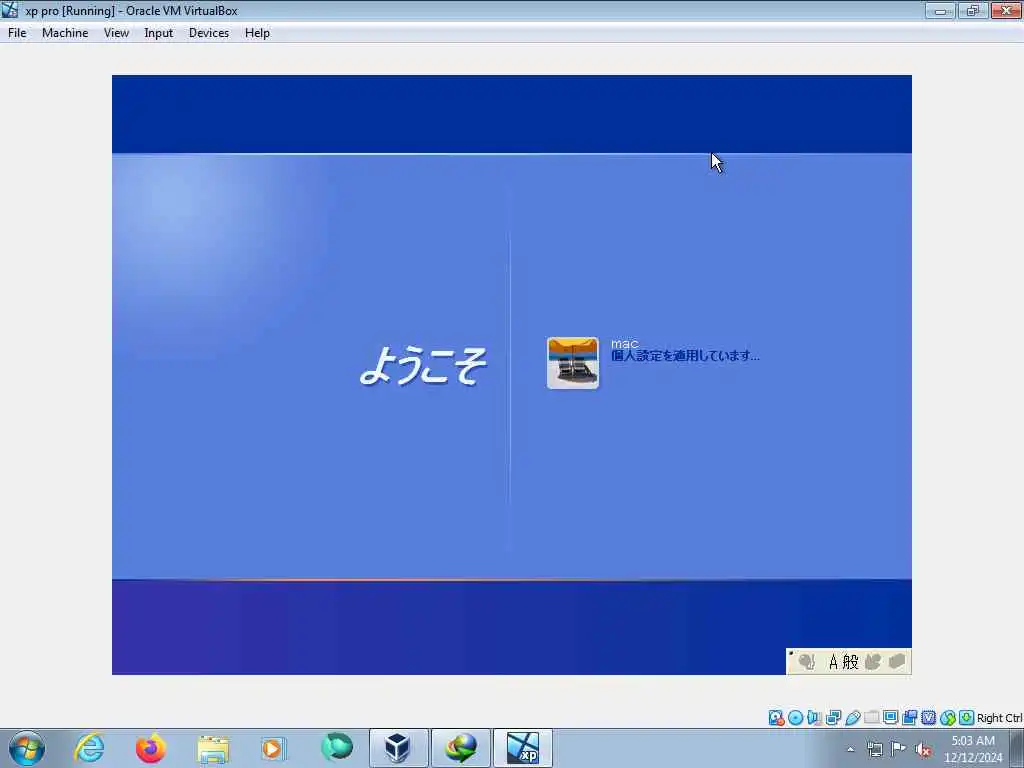Viewport: 1024px width, 768px height.
Task: Open the View menu
Action: (116, 33)
